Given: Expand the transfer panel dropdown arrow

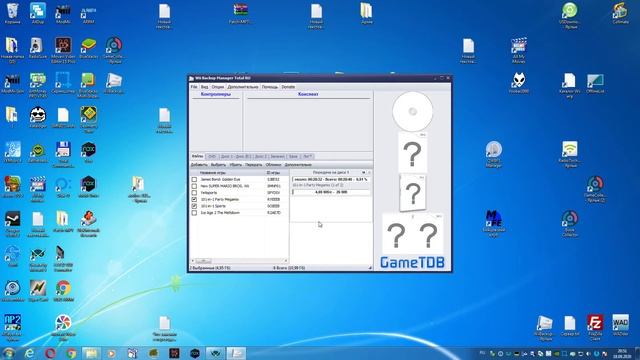Looking at the screenshot, I should tap(363, 173).
